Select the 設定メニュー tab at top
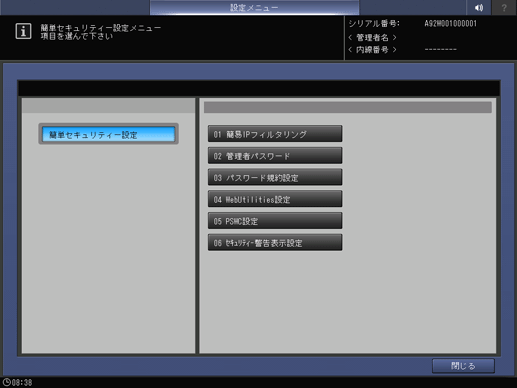This screenshot has width=517, height=388. click(x=254, y=7)
